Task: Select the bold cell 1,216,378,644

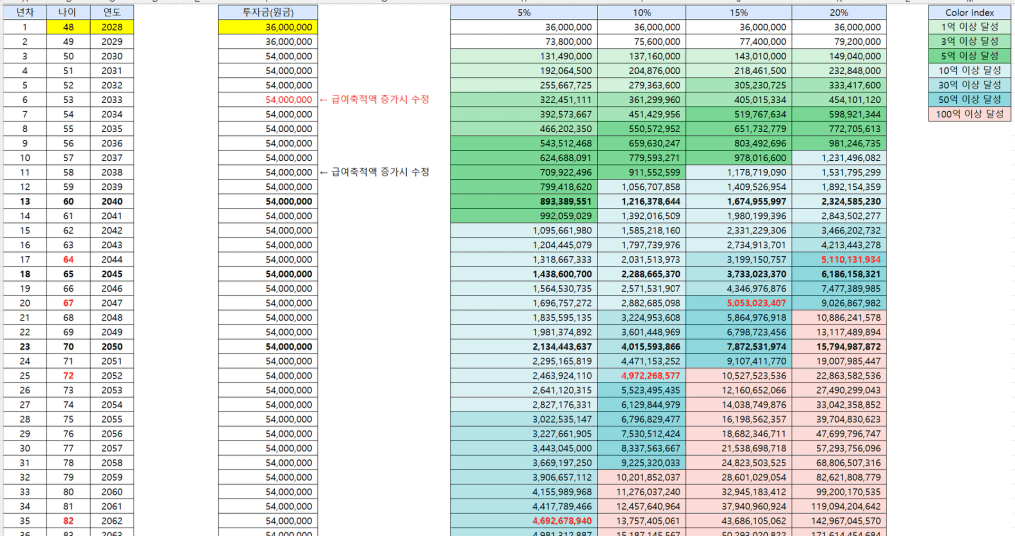Action: tap(641, 201)
